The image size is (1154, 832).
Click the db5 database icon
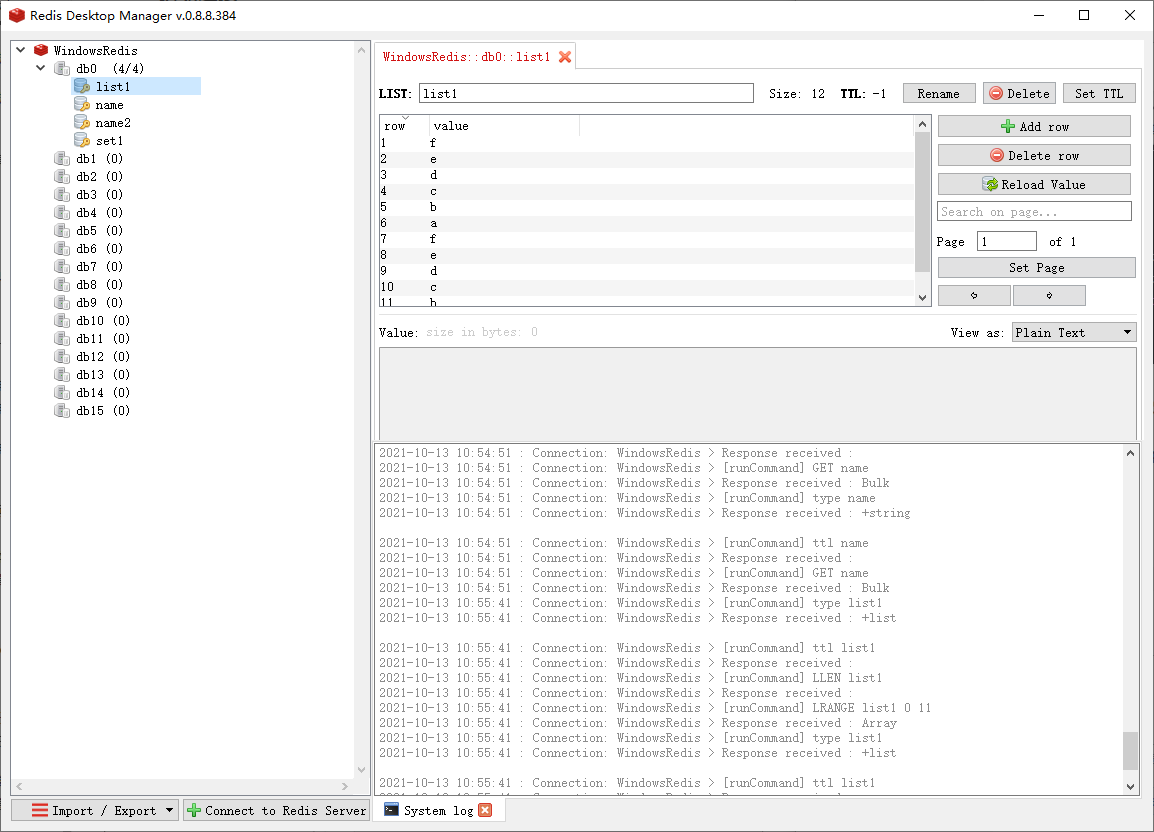[62, 230]
